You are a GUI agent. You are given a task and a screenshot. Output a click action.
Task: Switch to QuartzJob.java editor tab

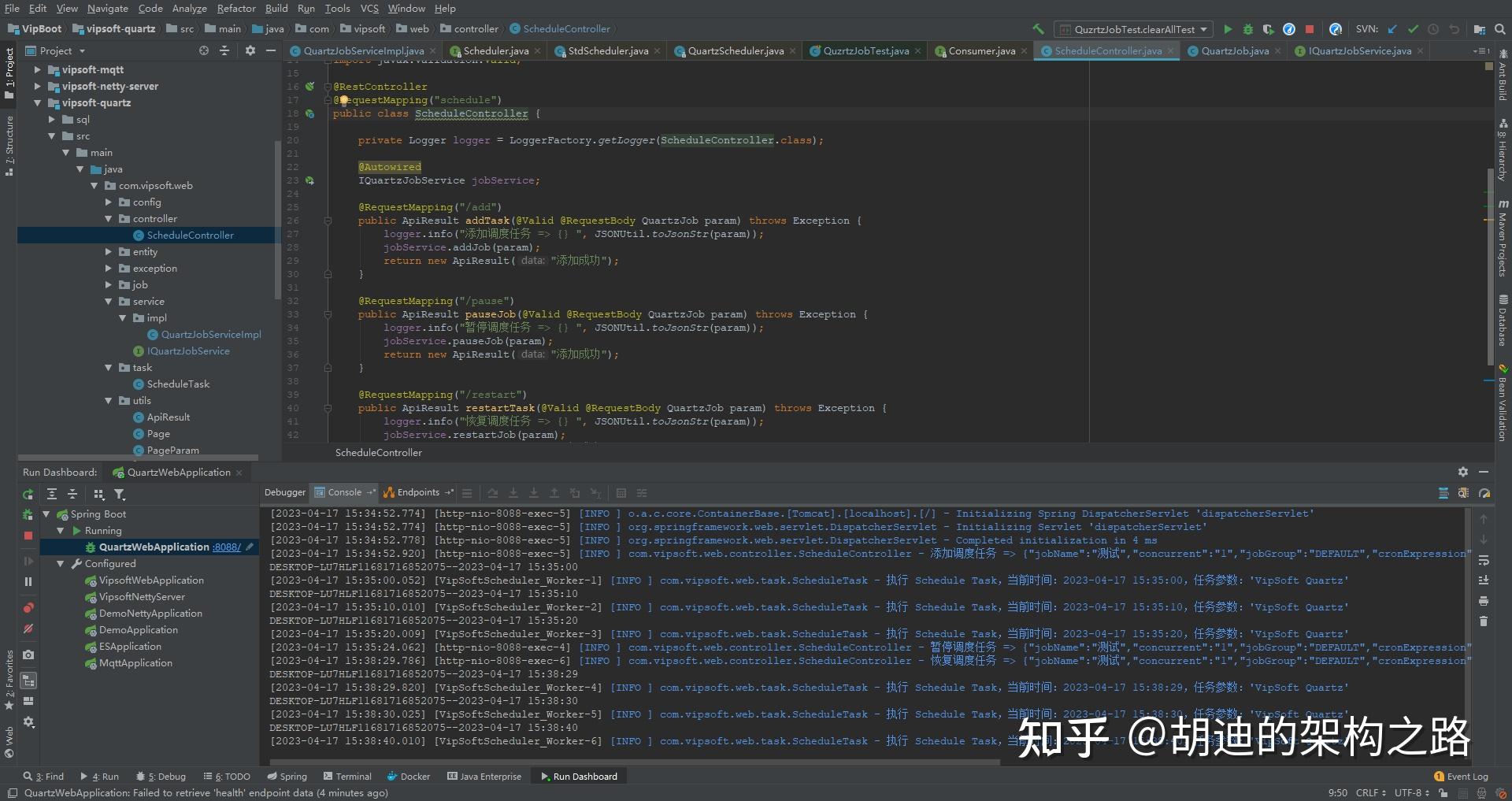point(1234,51)
